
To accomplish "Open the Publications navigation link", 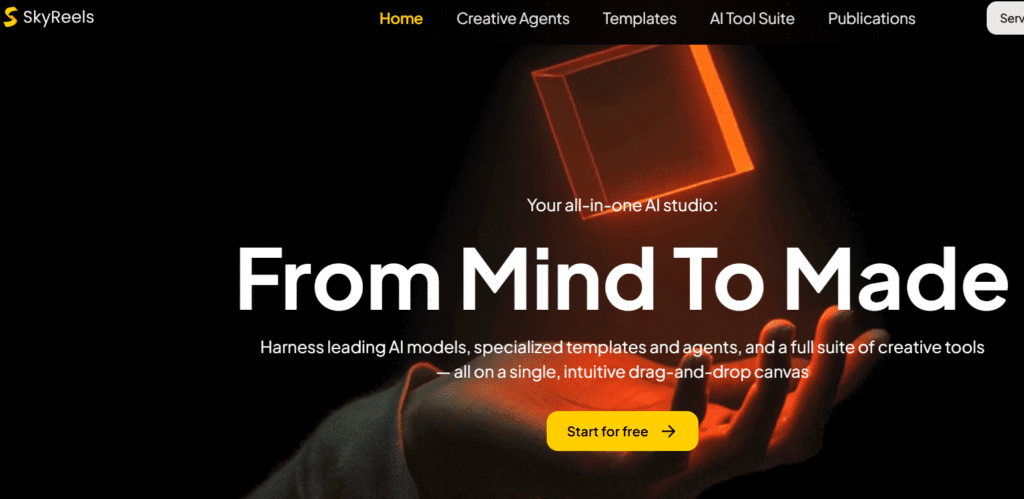I will tap(871, 19).
